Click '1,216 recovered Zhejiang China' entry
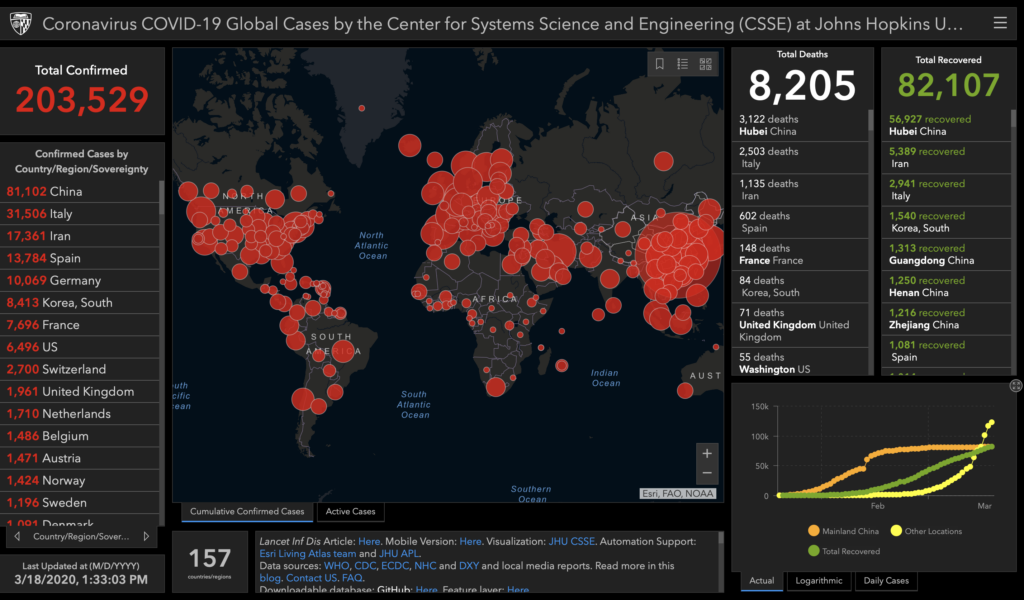This screenshot has height=600, width=1024. pos(946,319)
